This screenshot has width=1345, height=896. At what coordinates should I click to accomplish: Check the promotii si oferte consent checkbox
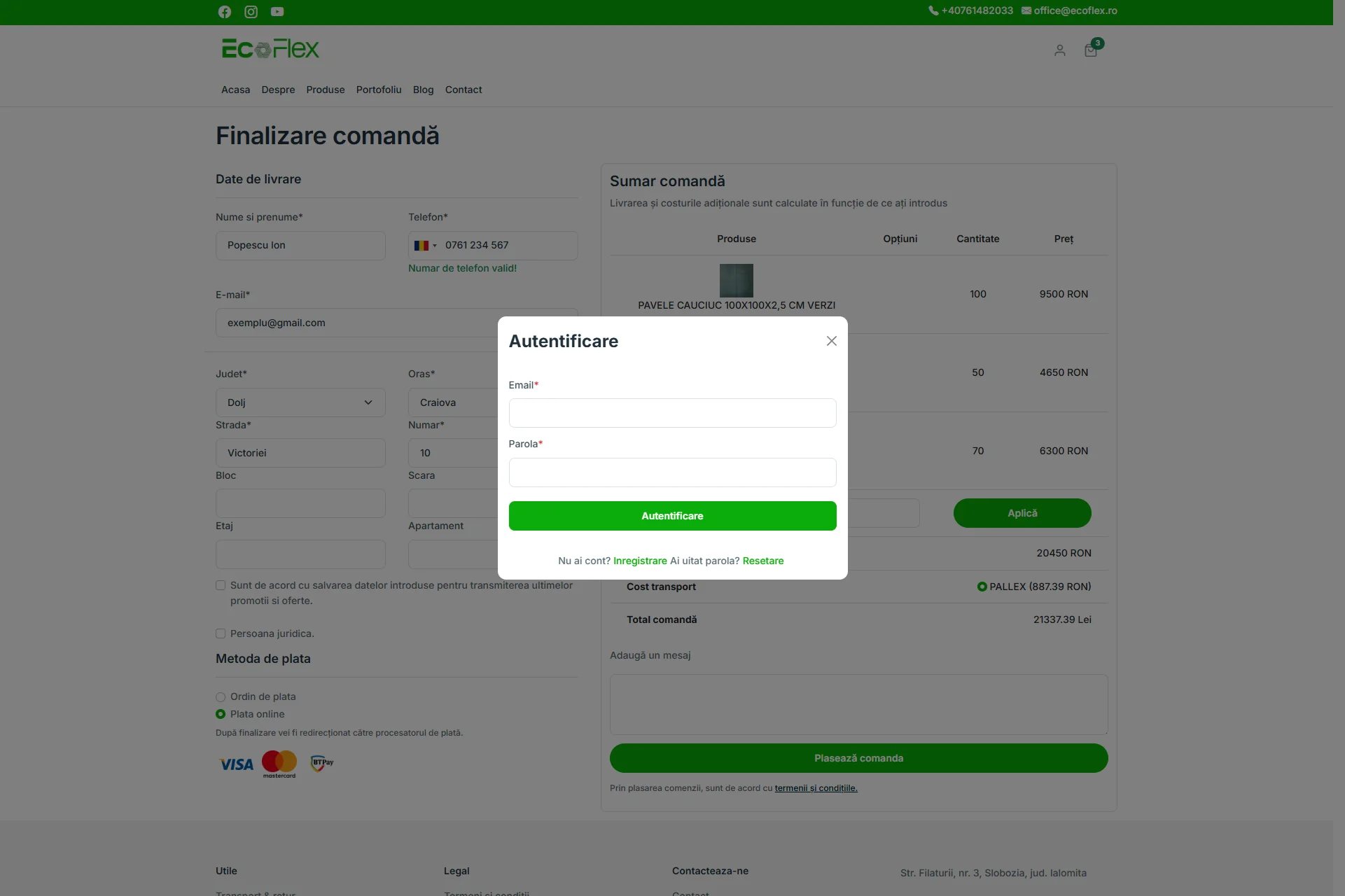(x=221, y=585)
